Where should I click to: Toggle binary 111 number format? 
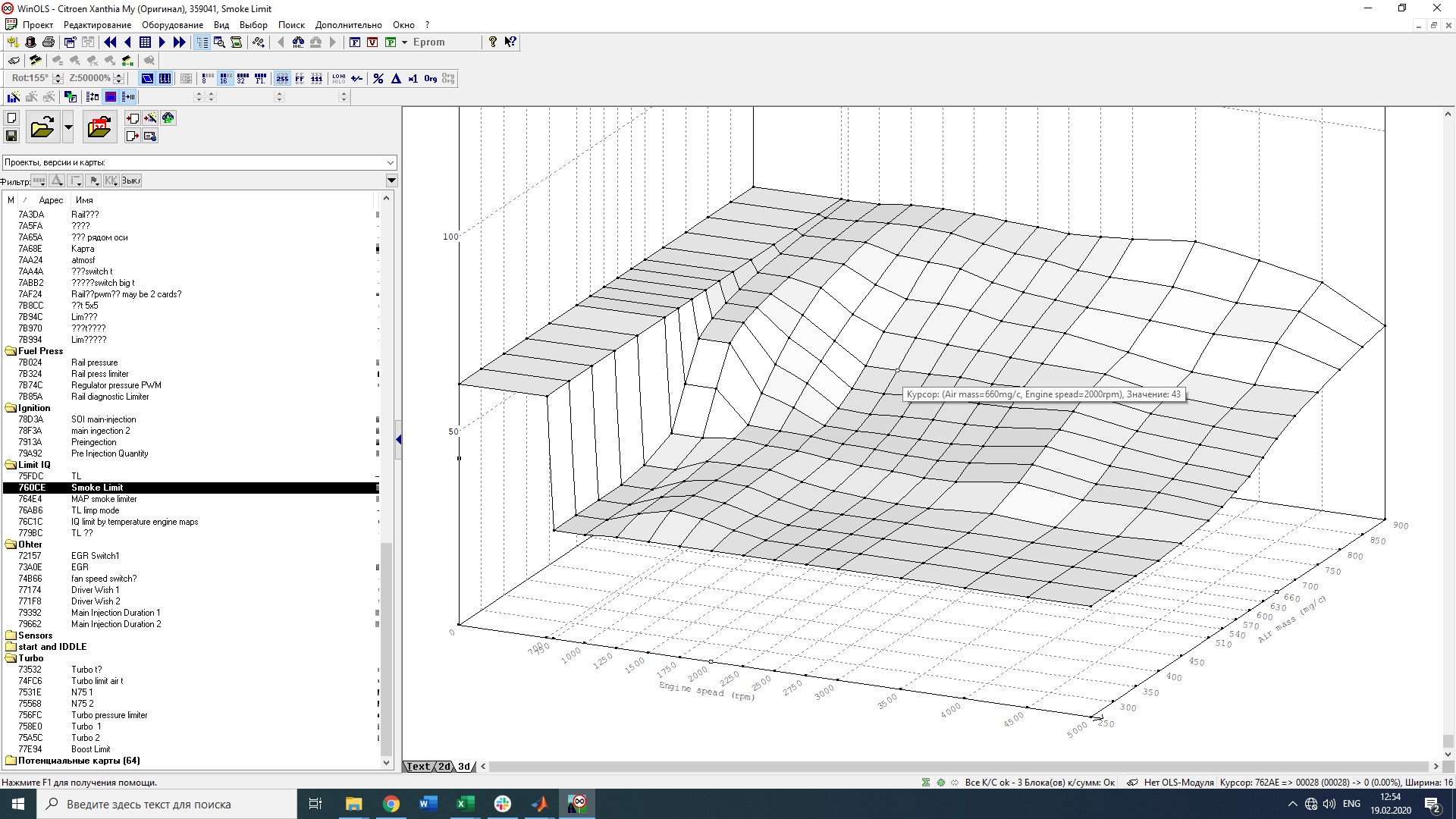click(317, 78)
